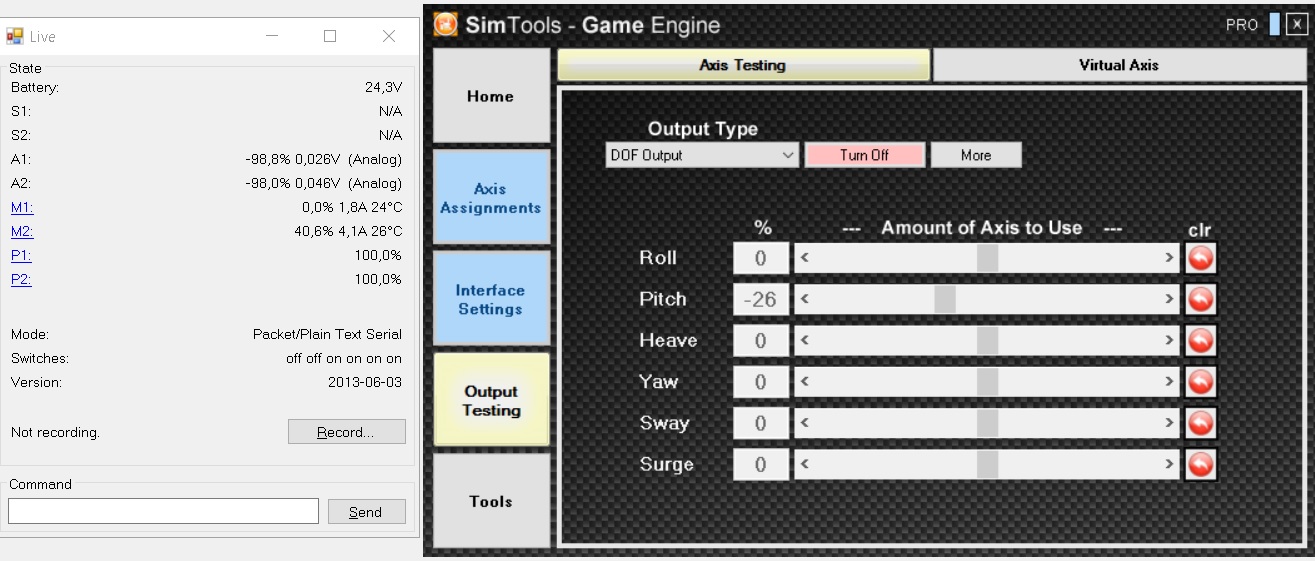1315x561 pixels.
Task: Click the version date 2013-06-03
Action: (x=365, y=382)
